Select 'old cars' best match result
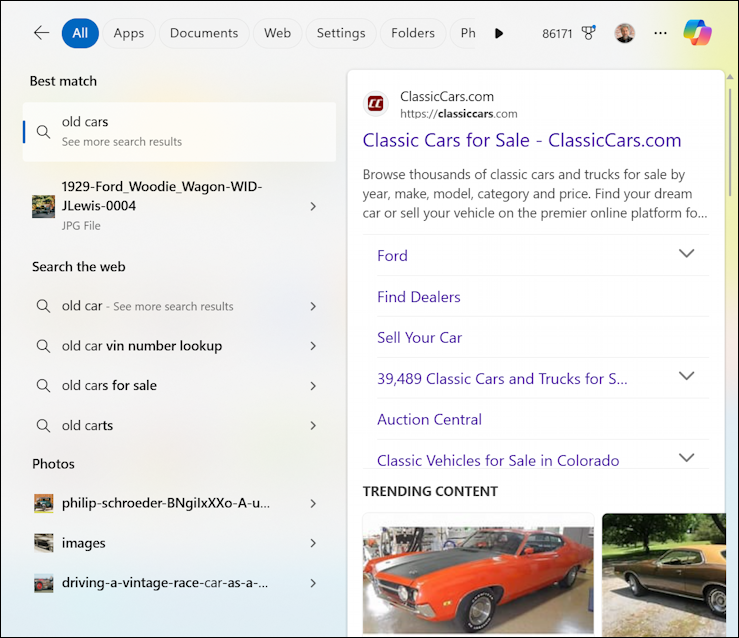 tap(179, 132)
